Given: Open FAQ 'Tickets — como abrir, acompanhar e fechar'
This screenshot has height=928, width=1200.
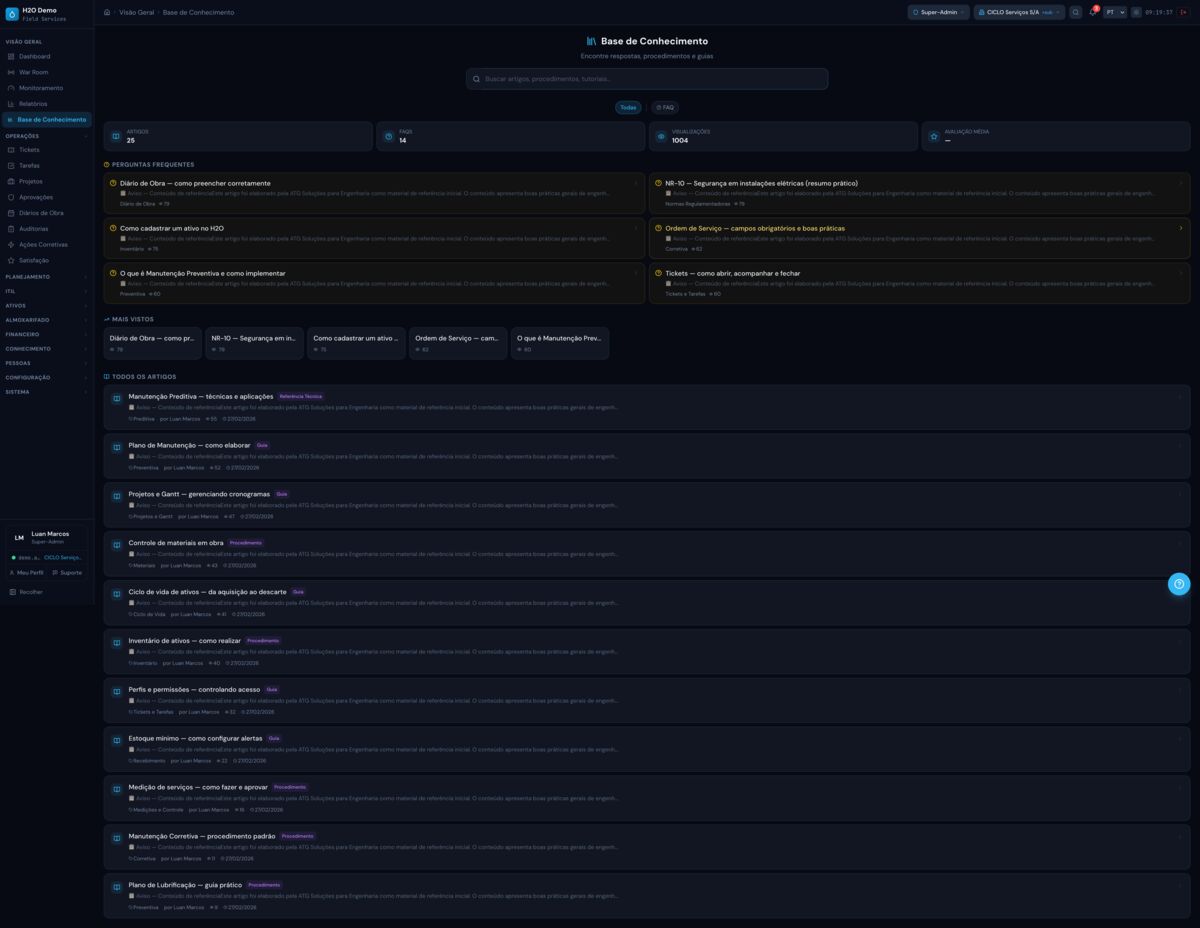Looking at the screenshot, I should pyautogui.click(x=920, y=283).
